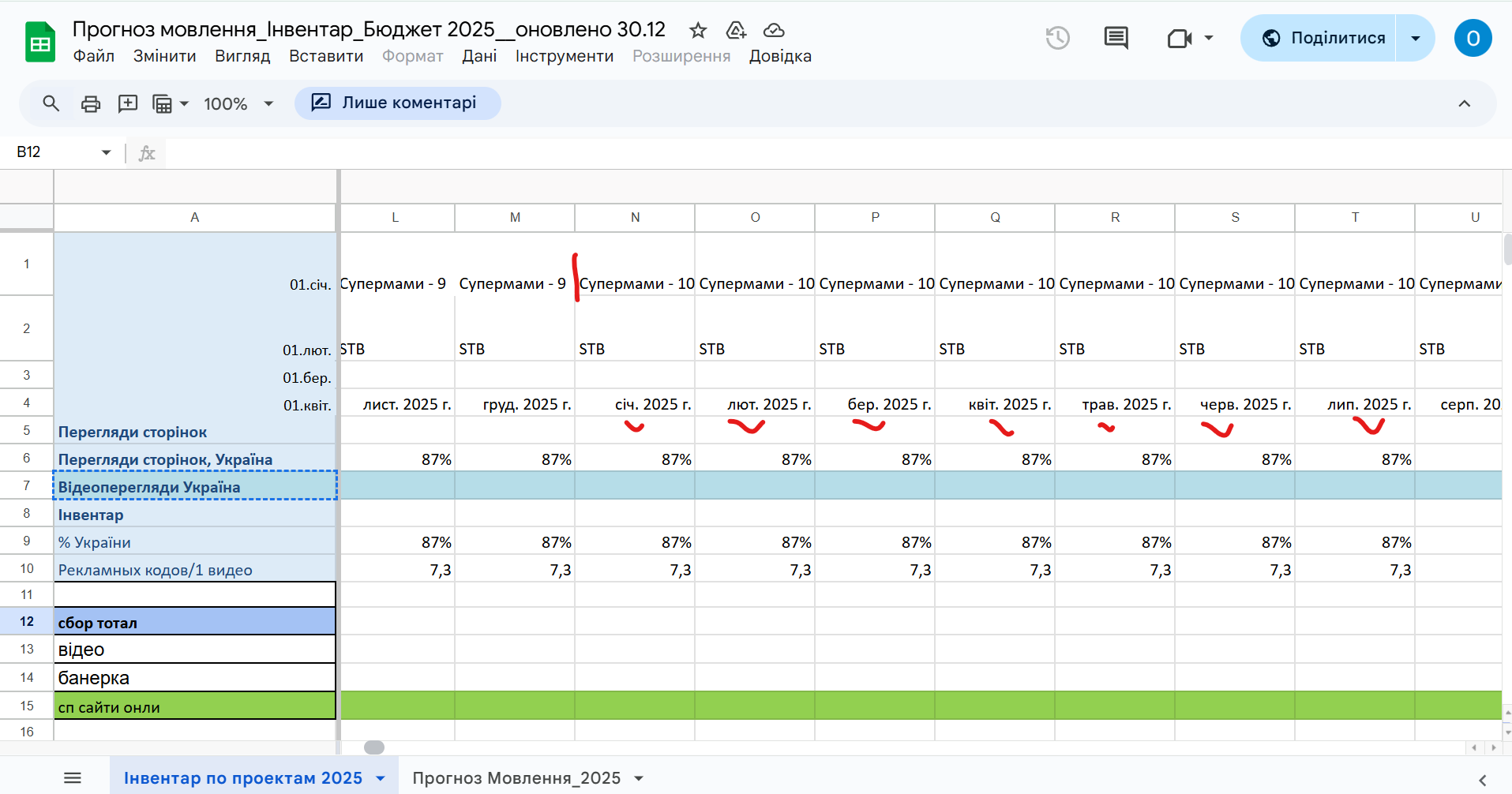The height and width of the screenshot is (794, 1512).
Task: Insert a comment via toolbar icon
Action: point(127,103)
